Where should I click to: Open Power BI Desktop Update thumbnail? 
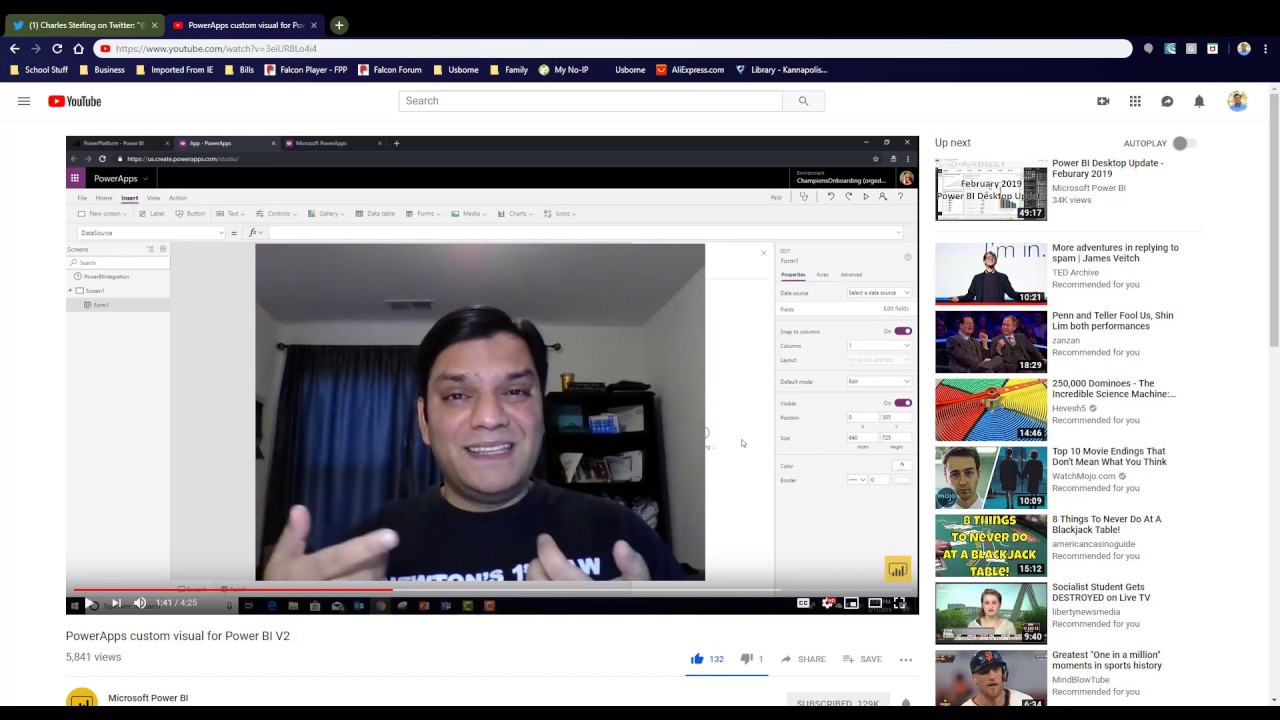991,190
